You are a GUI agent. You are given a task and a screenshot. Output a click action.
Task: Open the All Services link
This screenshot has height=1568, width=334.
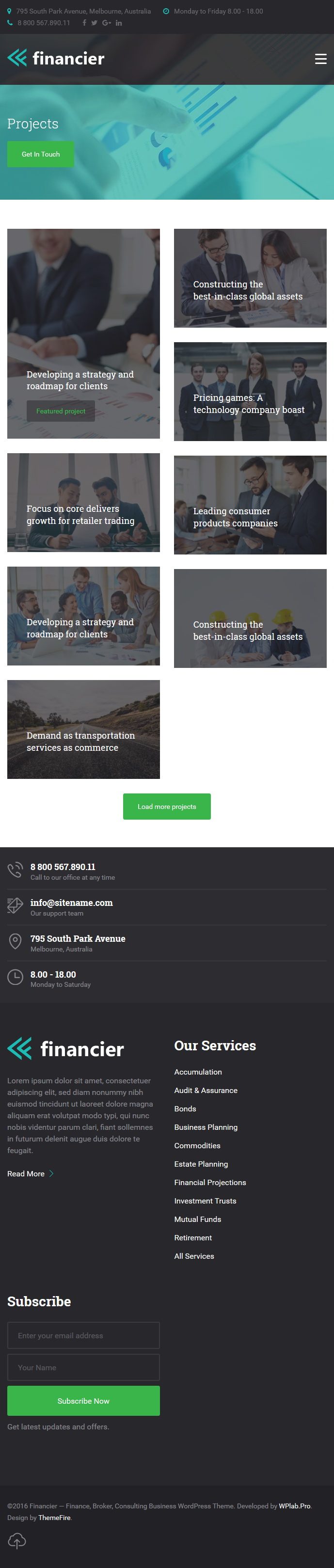(194, 1256)
